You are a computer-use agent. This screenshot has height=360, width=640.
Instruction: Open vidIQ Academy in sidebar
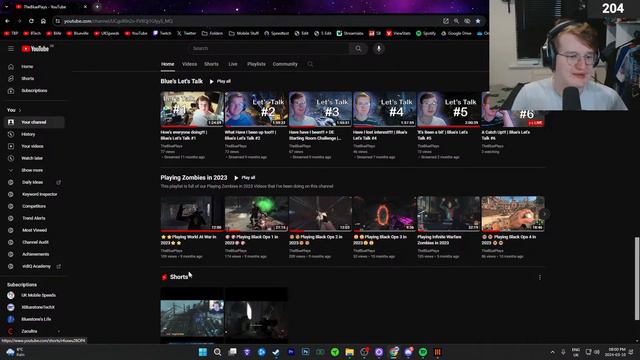pyautogui.click(x=35, y=267)
